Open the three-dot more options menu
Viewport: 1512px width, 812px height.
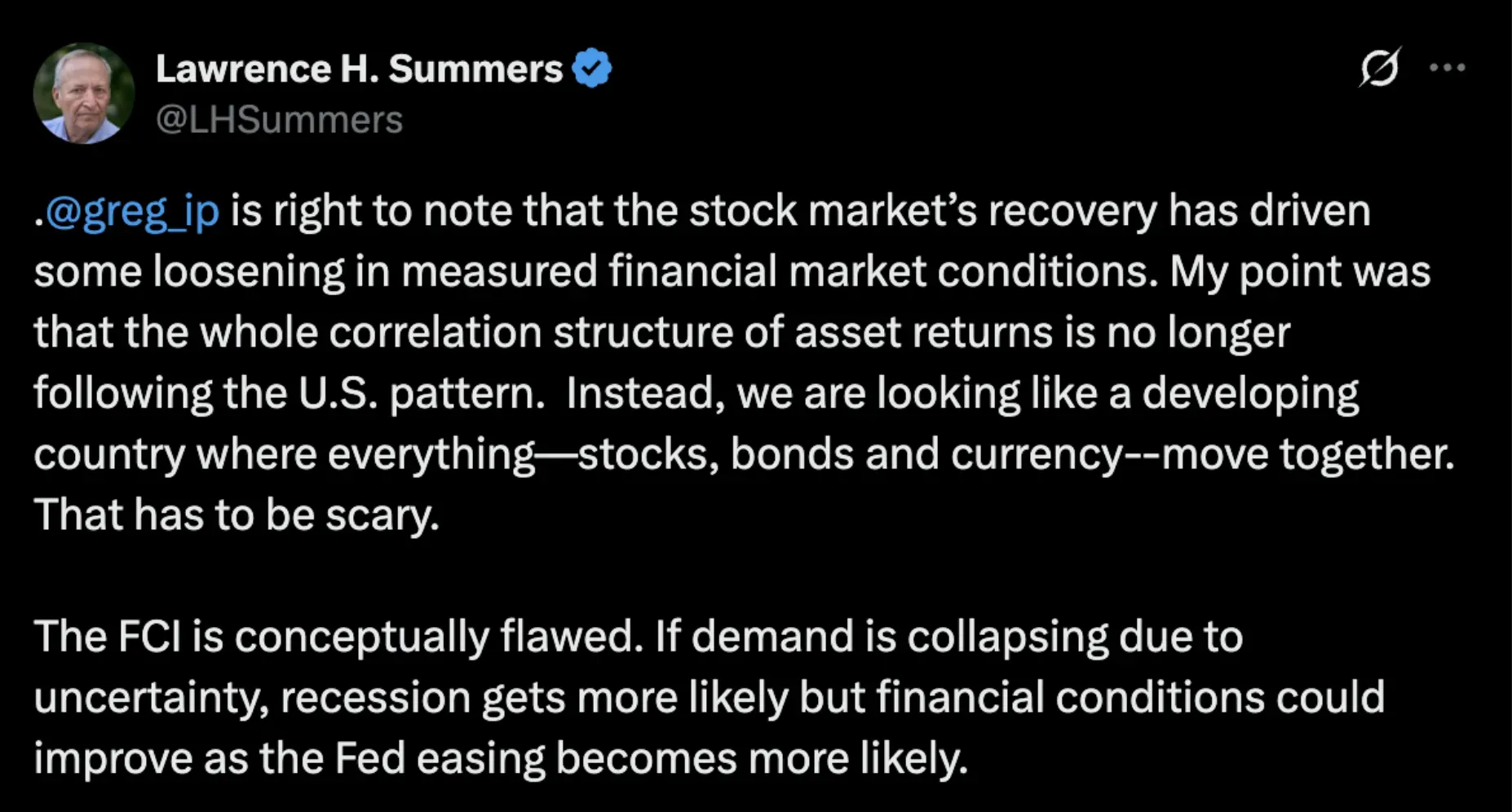[x=1448, y=68]
